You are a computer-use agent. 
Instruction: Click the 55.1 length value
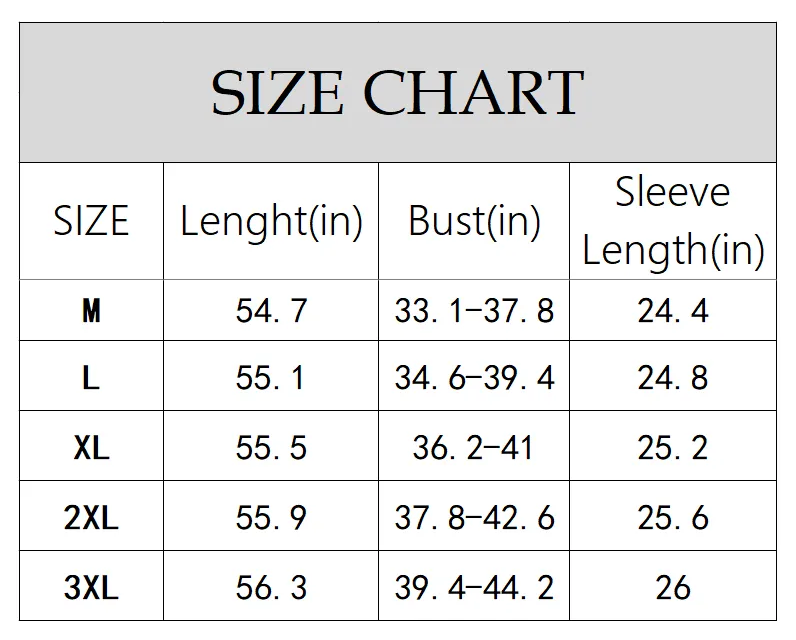[271, 378]
